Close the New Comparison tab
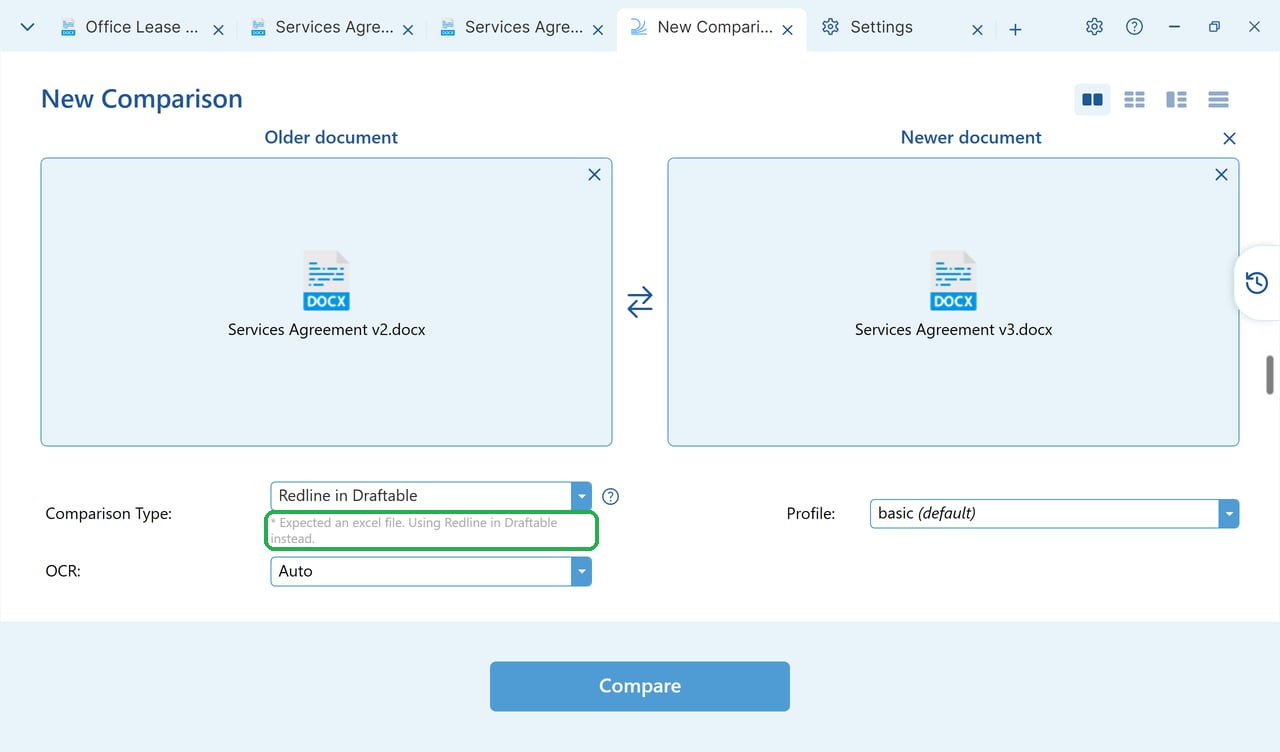Image resolution: width=1280 pixels, height=752 pixels. tap(788, 30)
